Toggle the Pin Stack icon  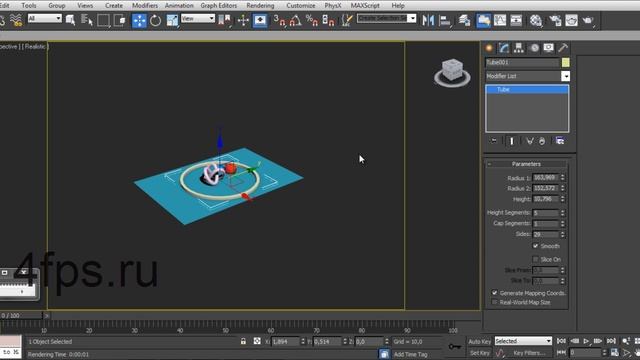pos(494,141)
